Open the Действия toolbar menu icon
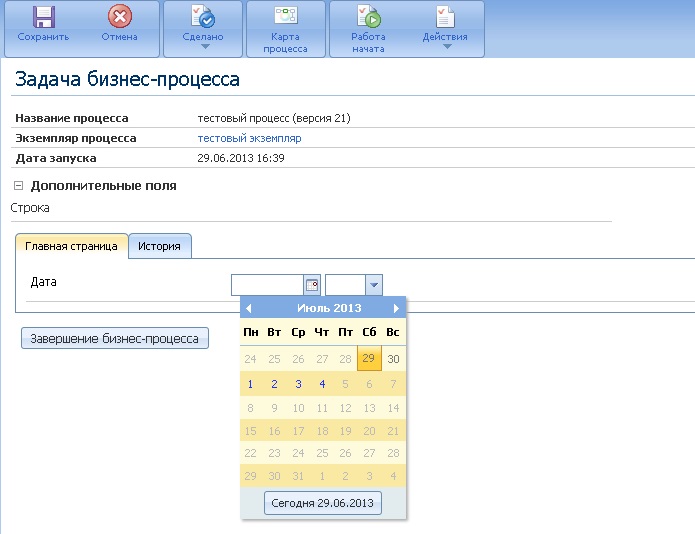 pyautogui.click(x=445, y=17)
